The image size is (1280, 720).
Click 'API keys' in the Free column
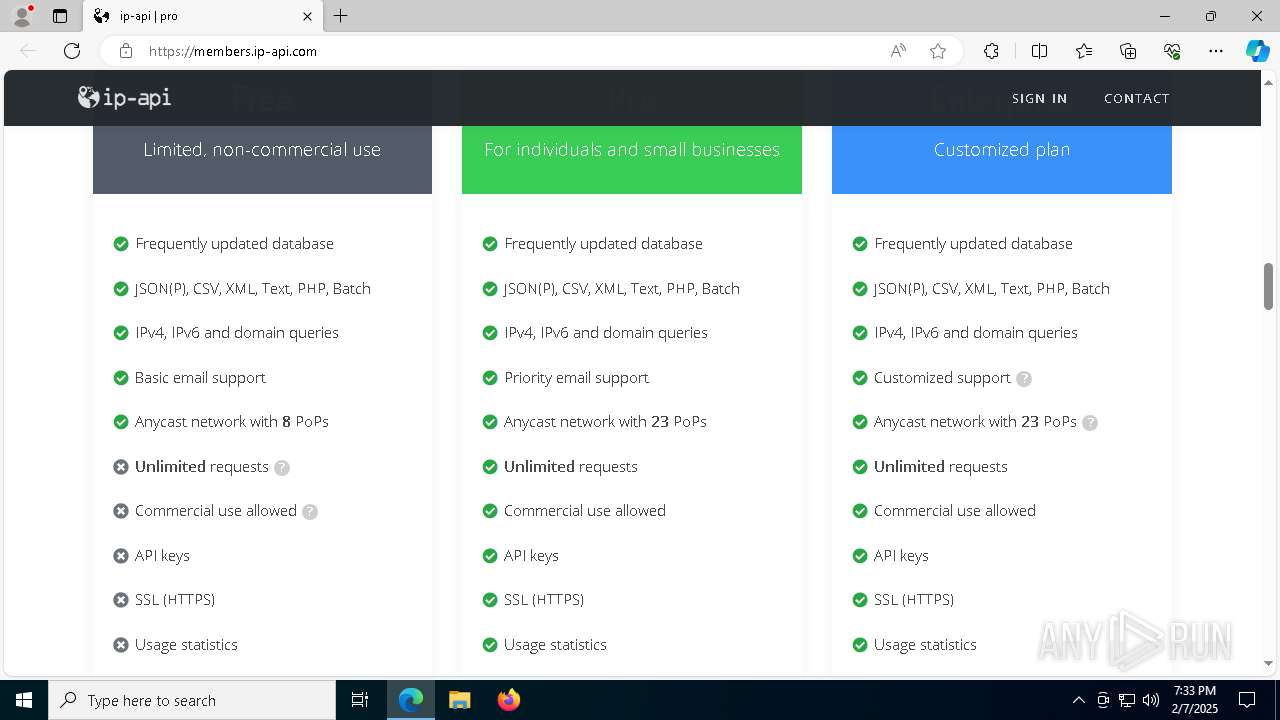(x=162, y=555)
